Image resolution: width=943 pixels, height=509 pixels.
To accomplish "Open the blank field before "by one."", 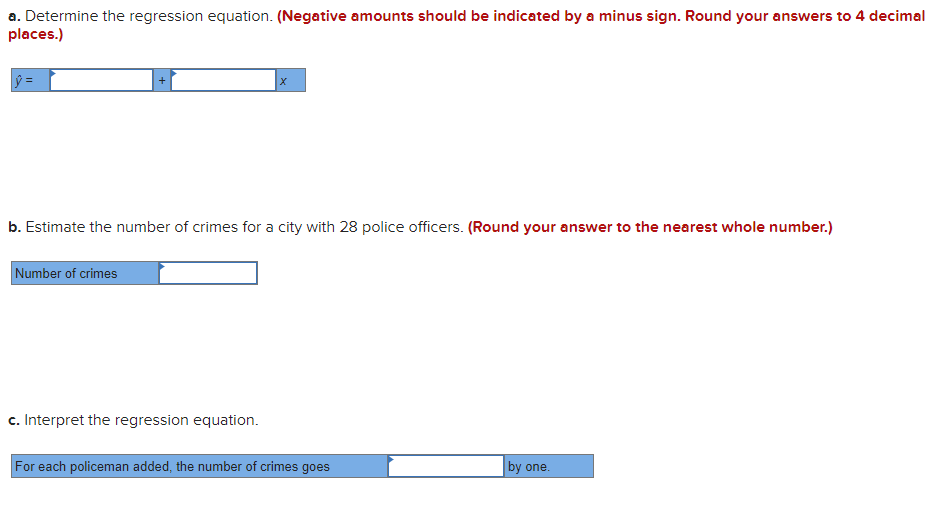I will coord(446,466).
